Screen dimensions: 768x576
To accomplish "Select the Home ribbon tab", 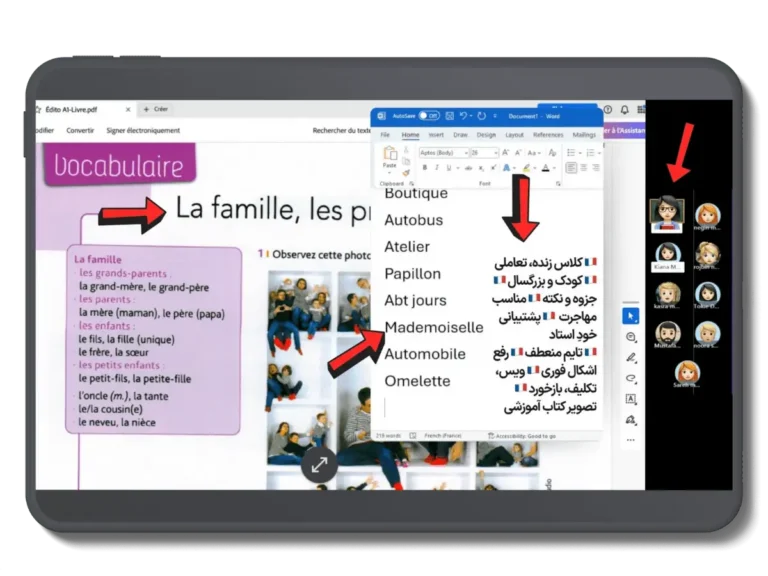I will pos(410,135).
